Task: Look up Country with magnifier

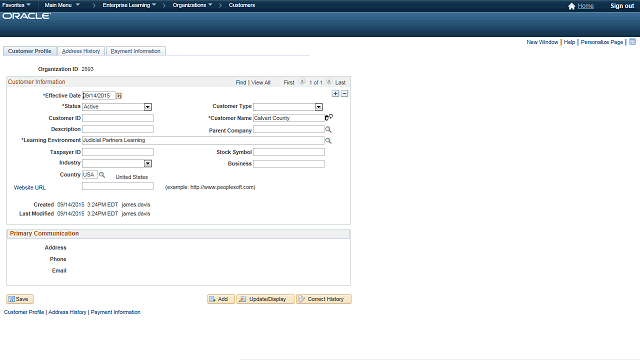Action: click(102, 175)
